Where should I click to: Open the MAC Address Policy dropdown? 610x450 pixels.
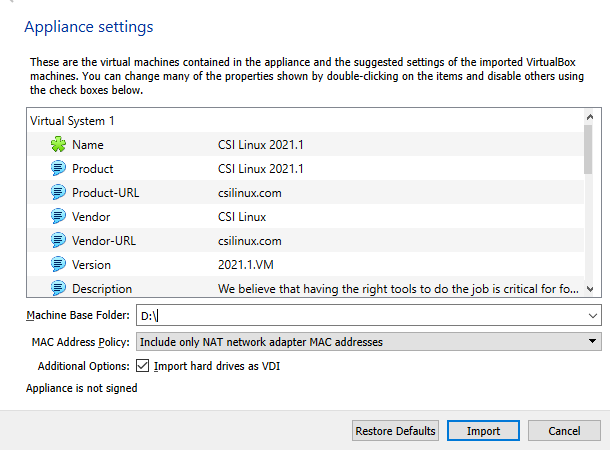(x=368, y=341)
